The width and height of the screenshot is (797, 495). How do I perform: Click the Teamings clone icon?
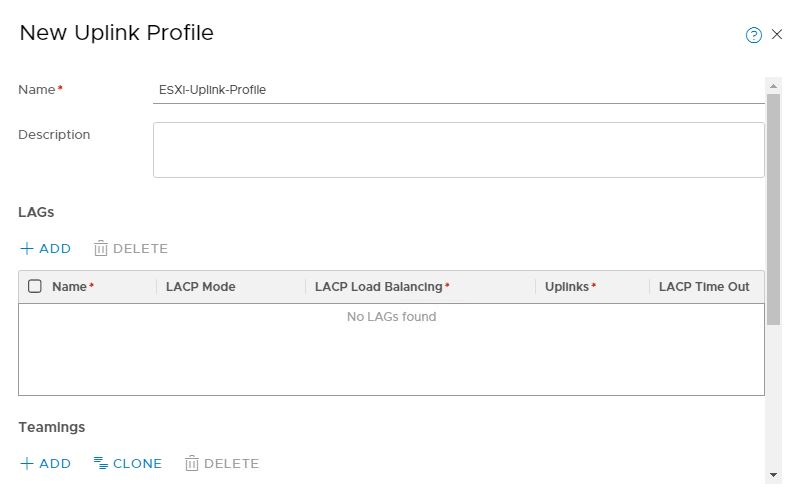click(x=100, y=464)
